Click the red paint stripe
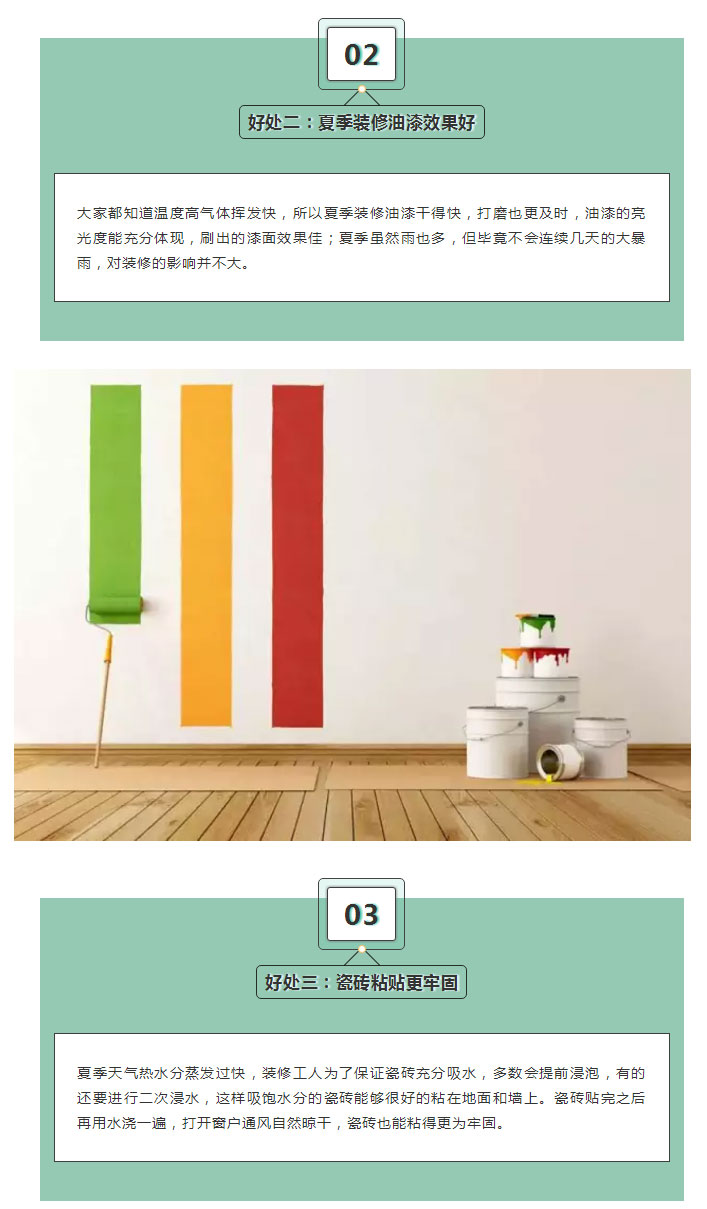Viewport: 707px width, 1209px height. tap(298, 555)
